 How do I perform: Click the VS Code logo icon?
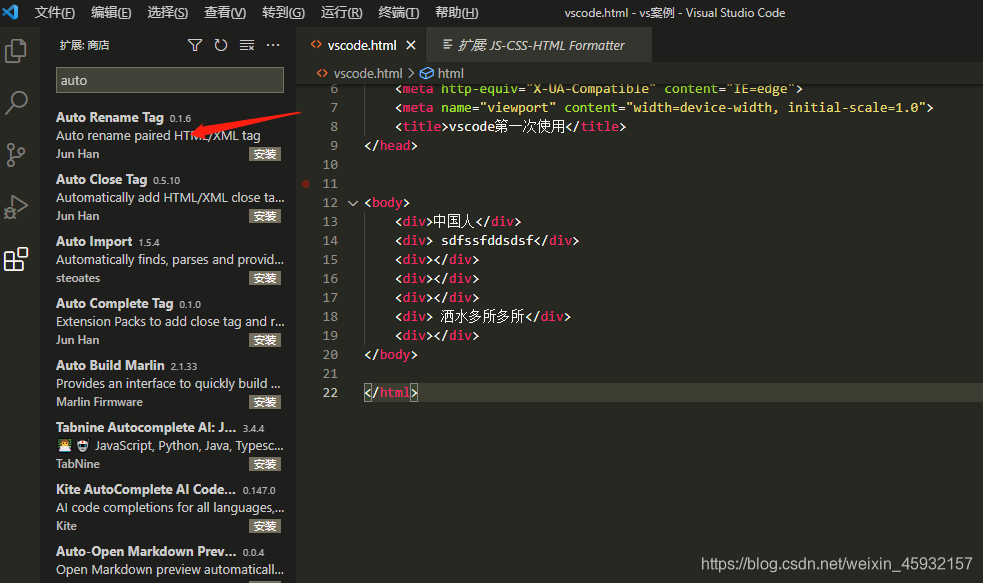[11, 12]
